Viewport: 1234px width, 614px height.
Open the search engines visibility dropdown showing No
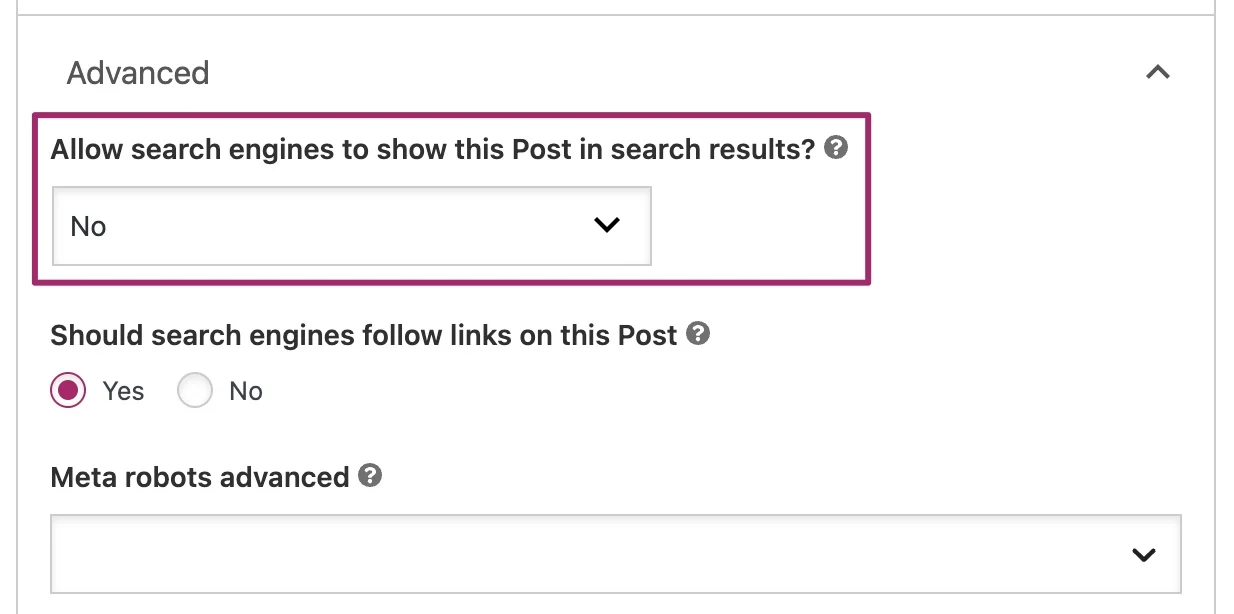pyautogui.click(x=351, y=225)
